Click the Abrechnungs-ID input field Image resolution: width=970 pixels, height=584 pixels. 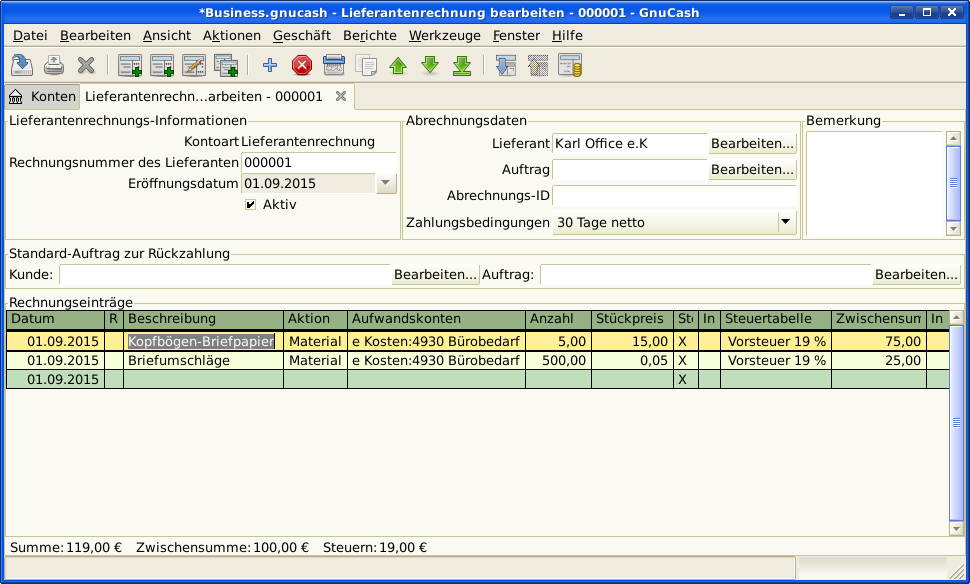tap(674, 195)
